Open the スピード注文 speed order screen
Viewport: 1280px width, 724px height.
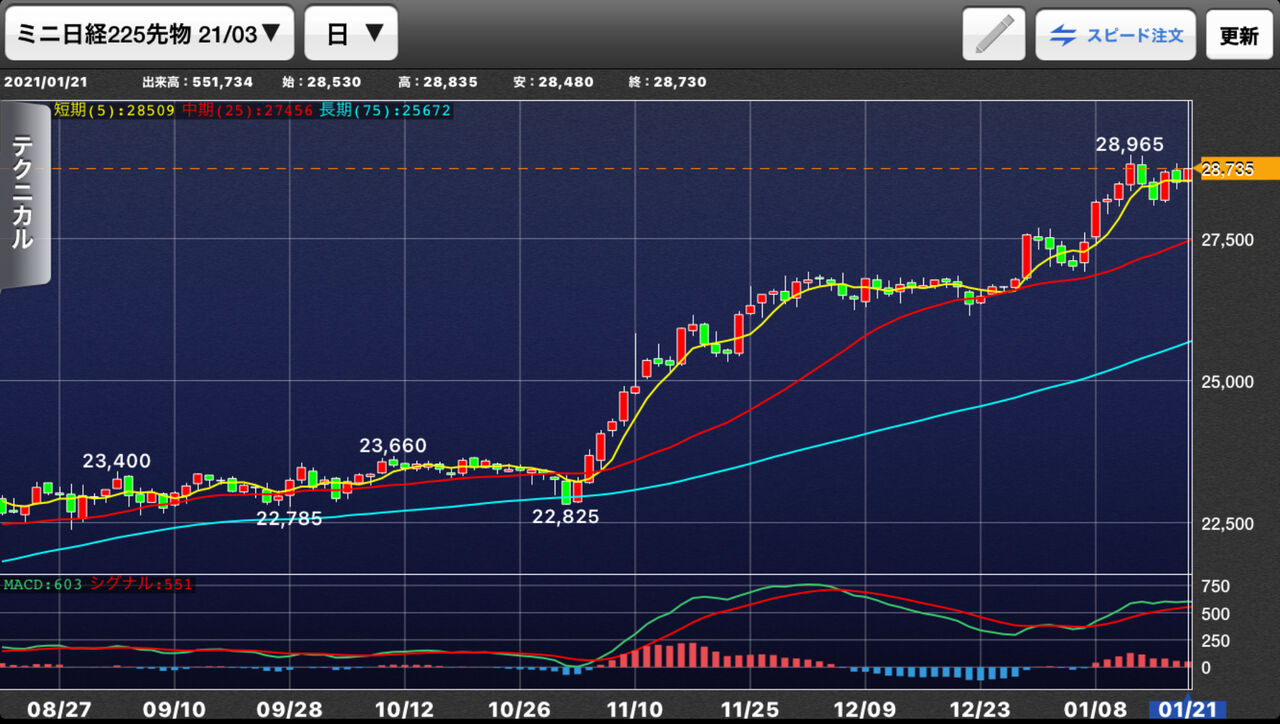[x=1115, y=33]
